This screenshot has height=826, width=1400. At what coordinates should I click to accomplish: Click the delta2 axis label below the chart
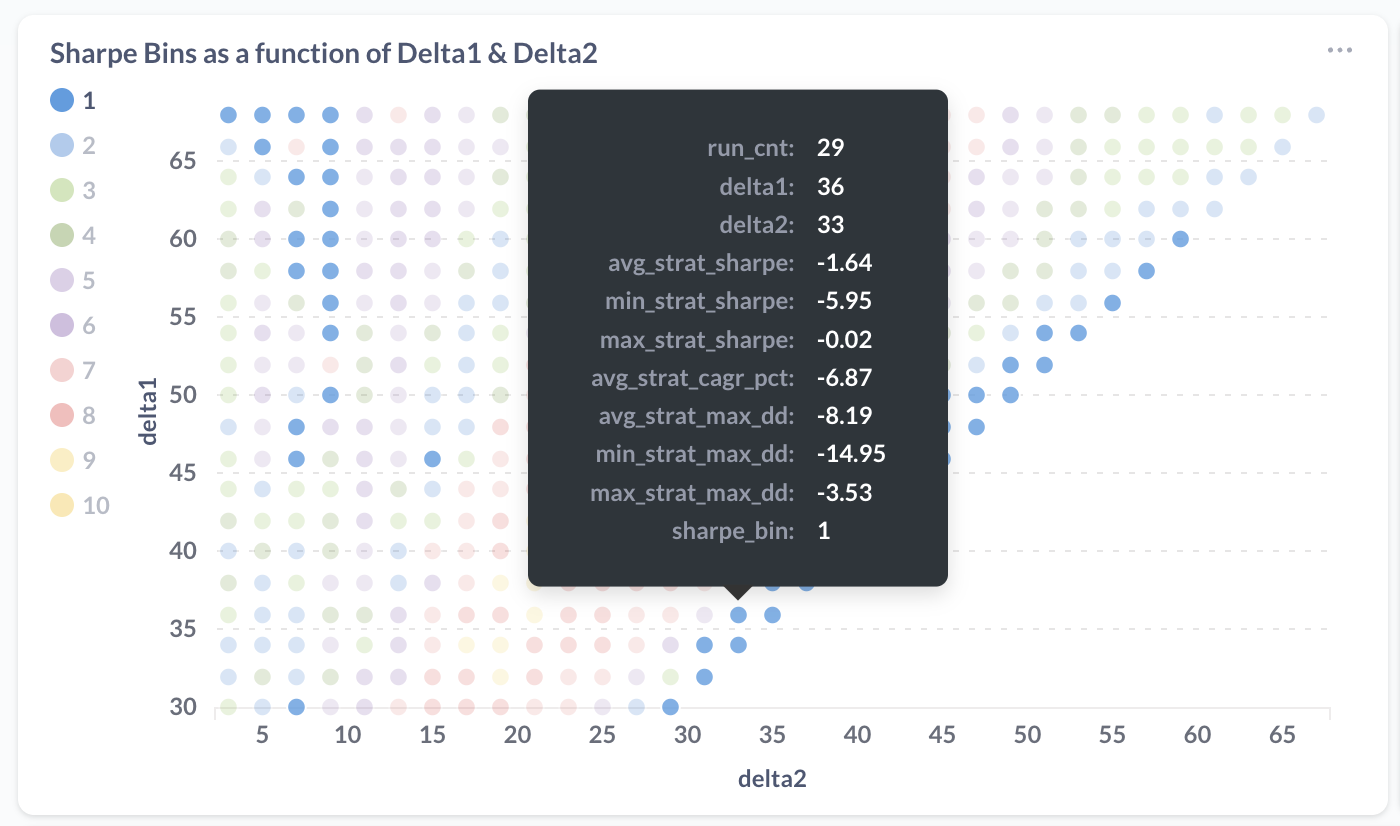tap(772, 778)
